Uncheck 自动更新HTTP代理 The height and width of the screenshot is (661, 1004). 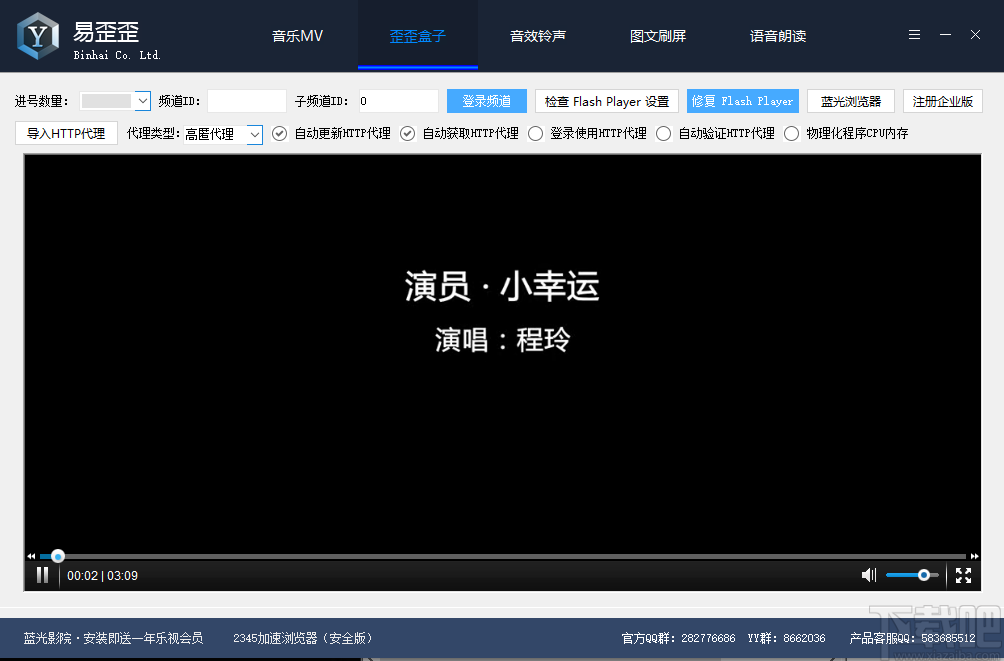click(x=279, y=133)
